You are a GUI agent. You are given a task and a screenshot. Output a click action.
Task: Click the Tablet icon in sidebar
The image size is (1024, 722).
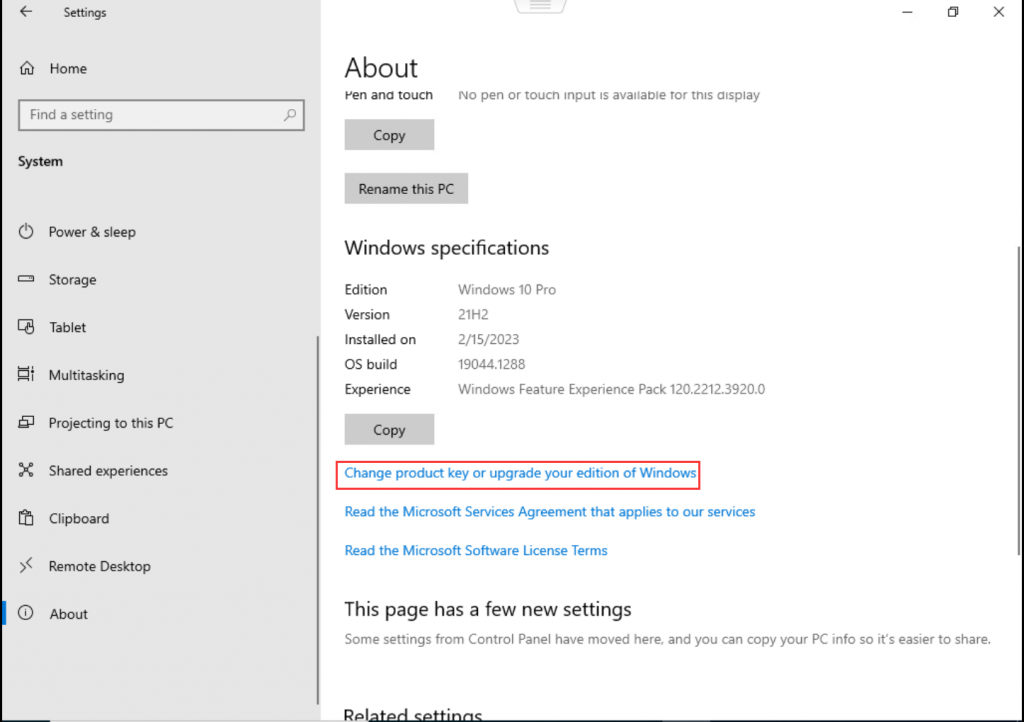(26, 326)
